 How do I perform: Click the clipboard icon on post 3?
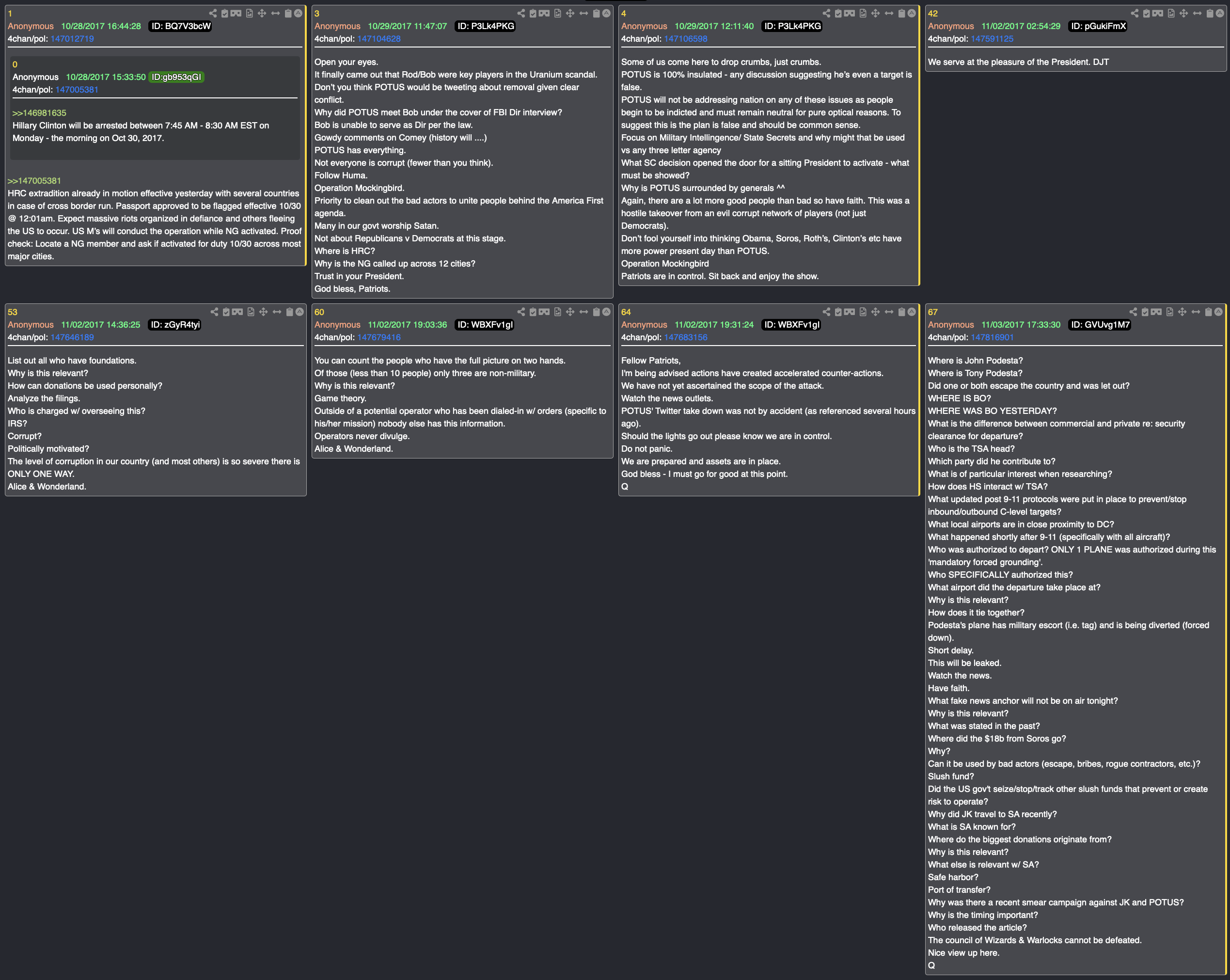click(596, 13)
